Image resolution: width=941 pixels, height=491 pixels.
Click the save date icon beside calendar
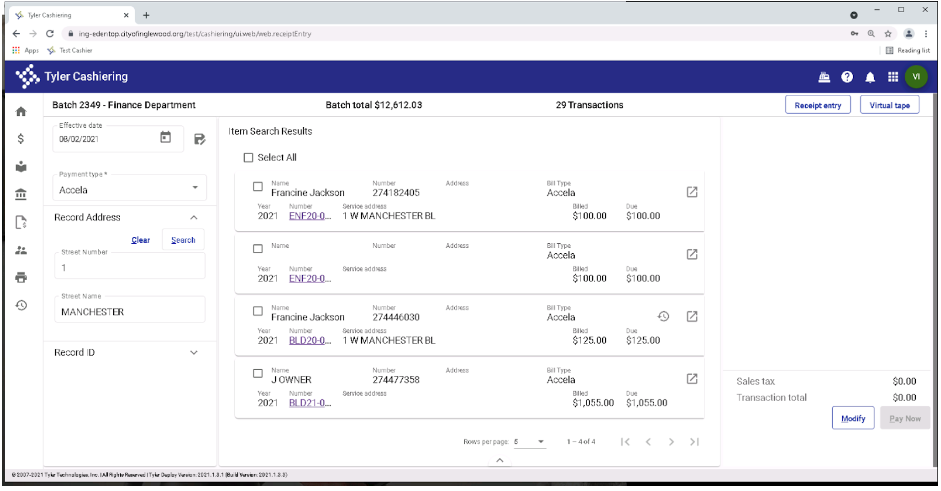pos(200,139)
